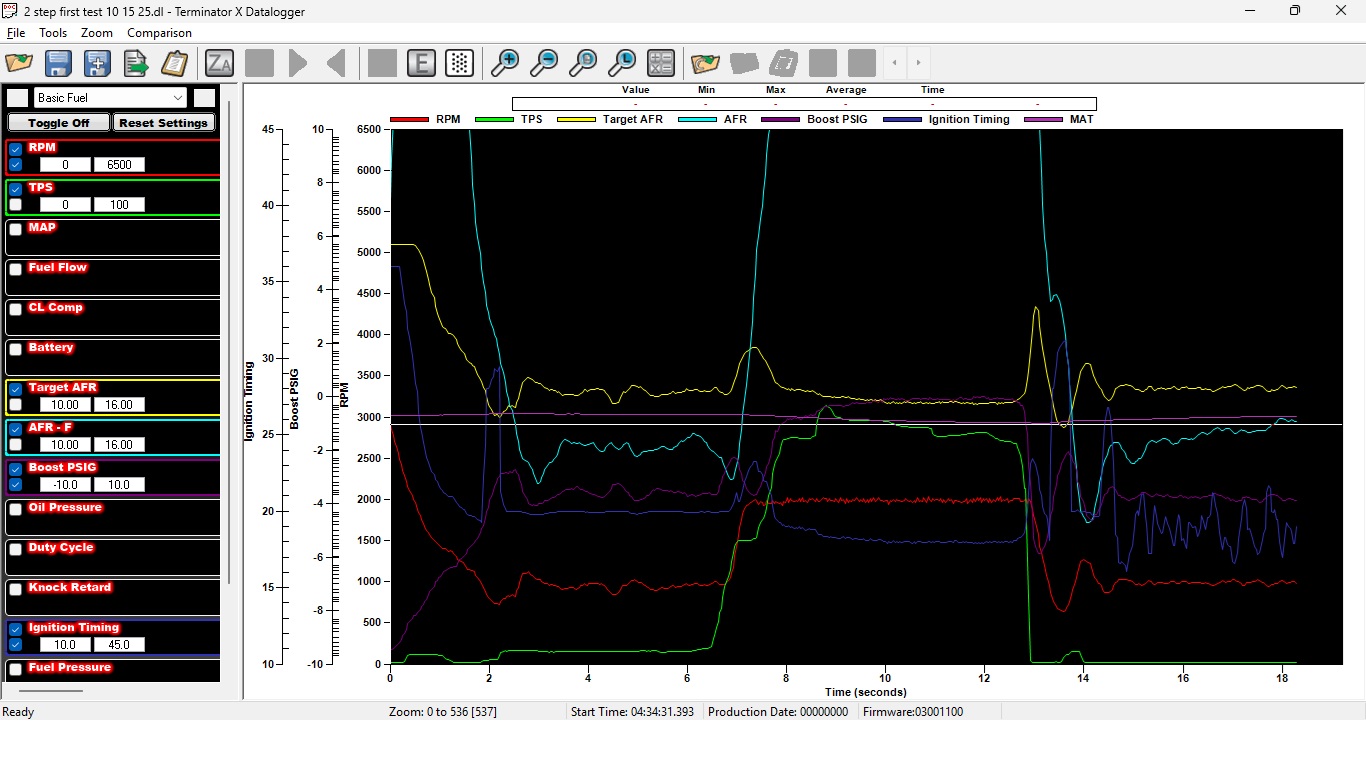Click the zoom in magnifier icon
The width and height of the screenshot is (1366, 770).
coord(505,63)
